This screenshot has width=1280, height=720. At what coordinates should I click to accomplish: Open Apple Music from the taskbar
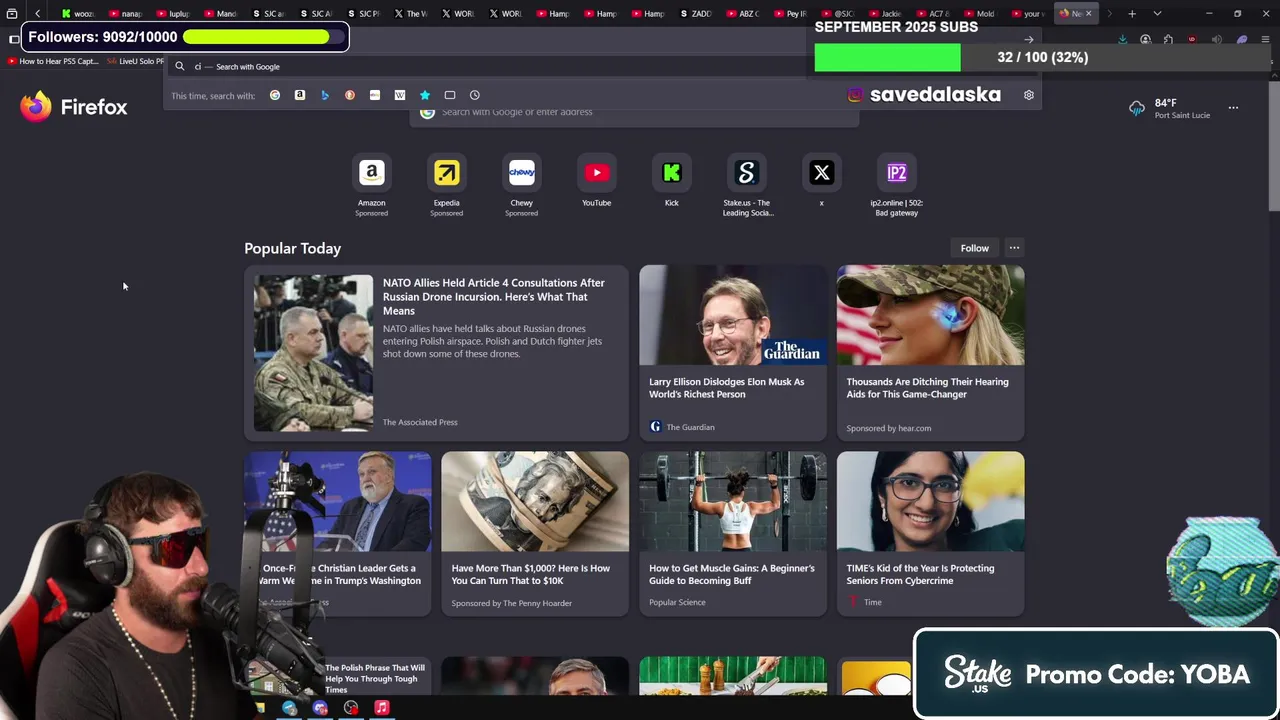[381, 707]
